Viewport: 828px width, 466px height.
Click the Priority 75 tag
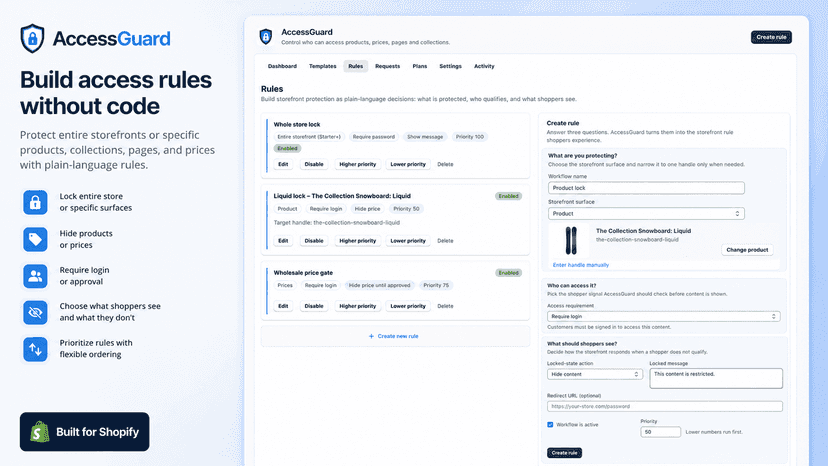436,285
